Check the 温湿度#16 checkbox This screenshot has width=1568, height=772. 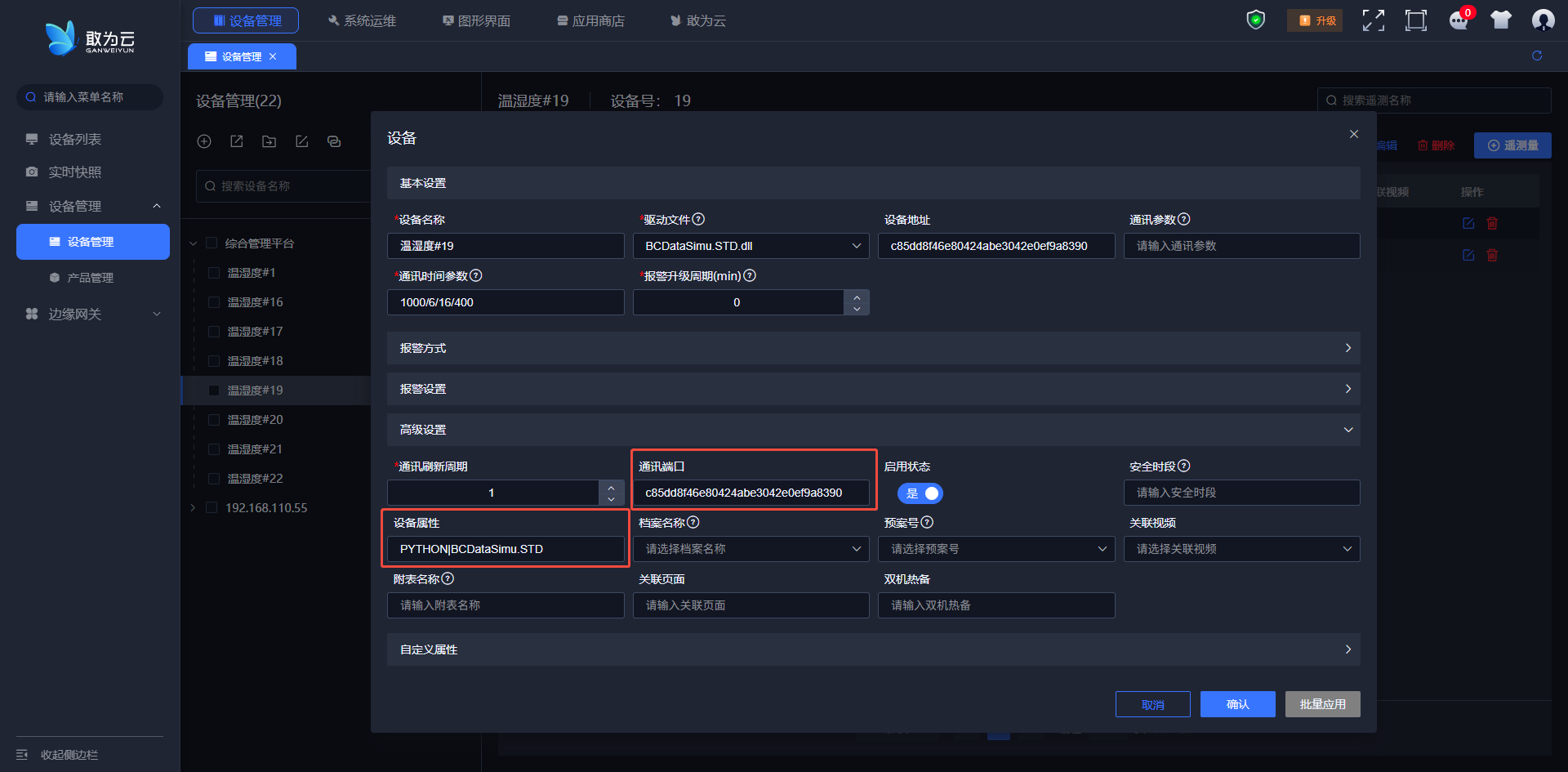click(x=214, y=302)
